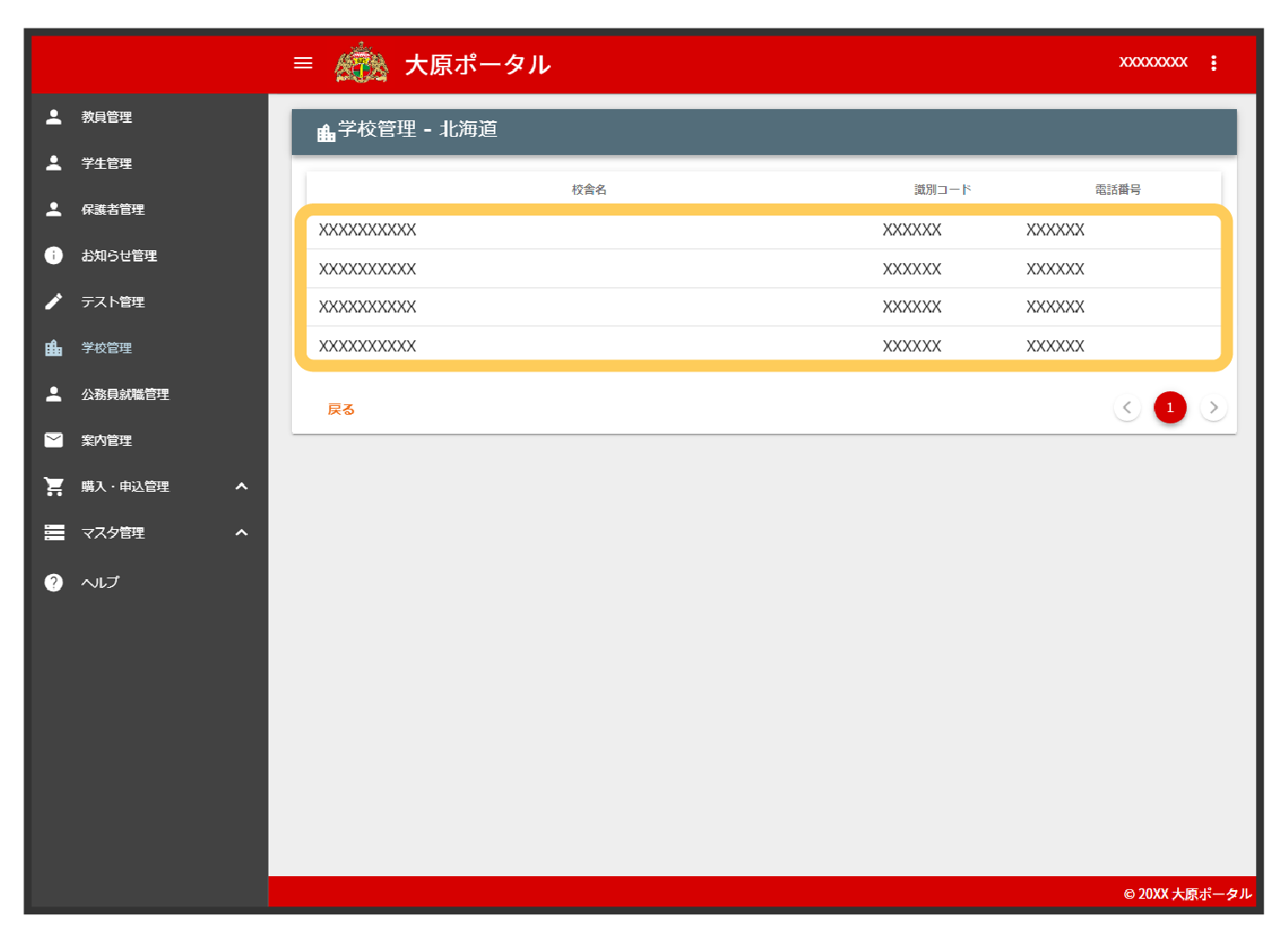Go to 公務員就職管理 menu entry
The image size is (1288, 942).
tap(125, 394)
